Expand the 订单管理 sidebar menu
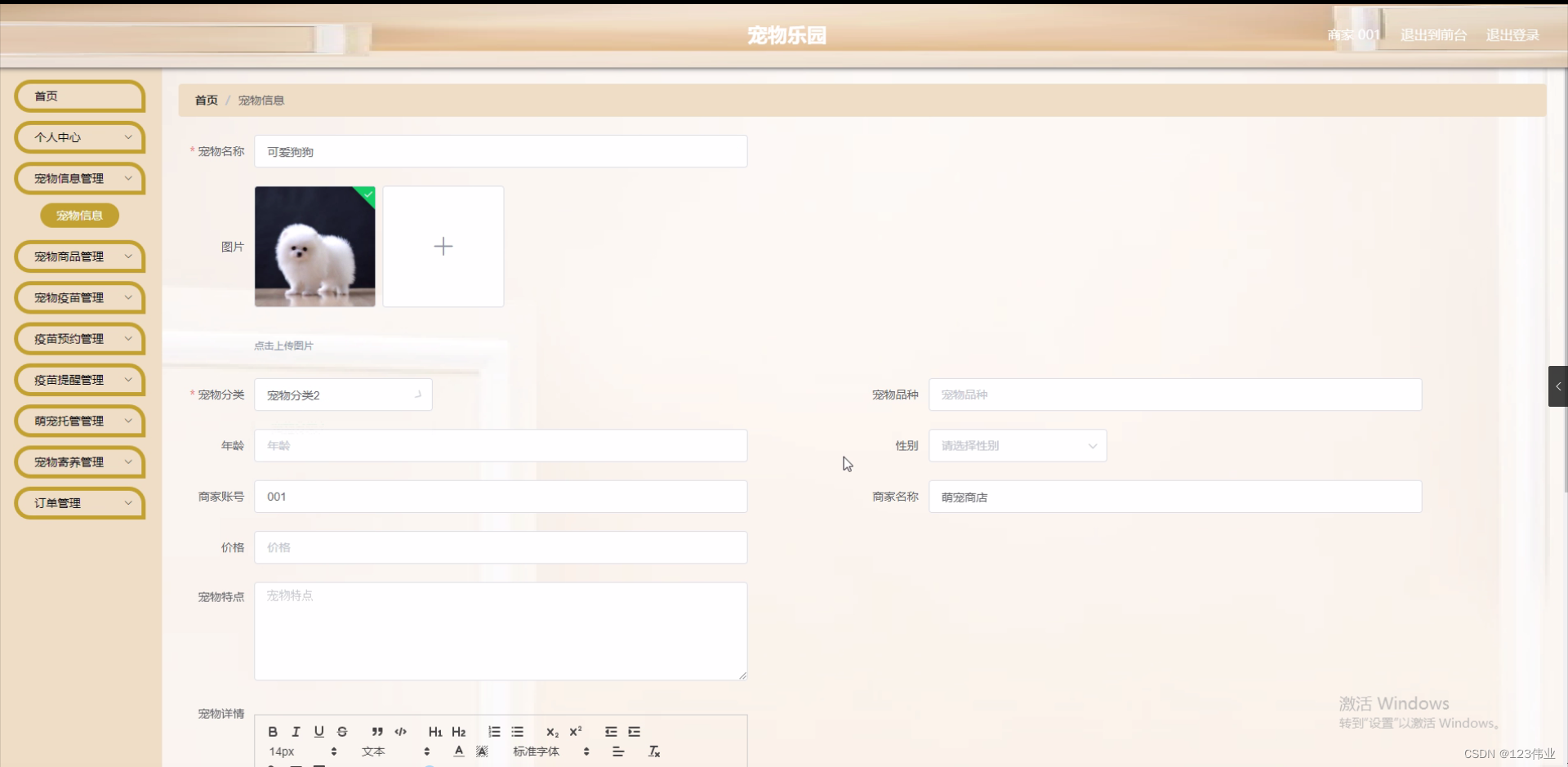This screenshot has height=767, width=1568. [79, 503]
